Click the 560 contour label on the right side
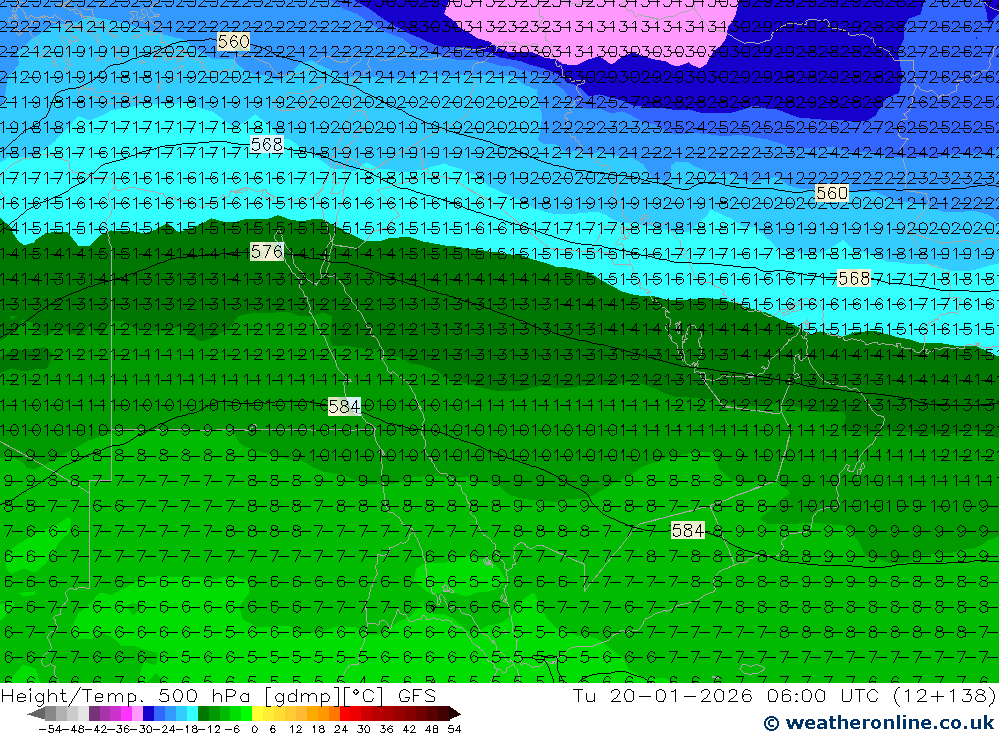Image resolution: width=1000 pixels, height=733 pixels. (x=832, y=193)
